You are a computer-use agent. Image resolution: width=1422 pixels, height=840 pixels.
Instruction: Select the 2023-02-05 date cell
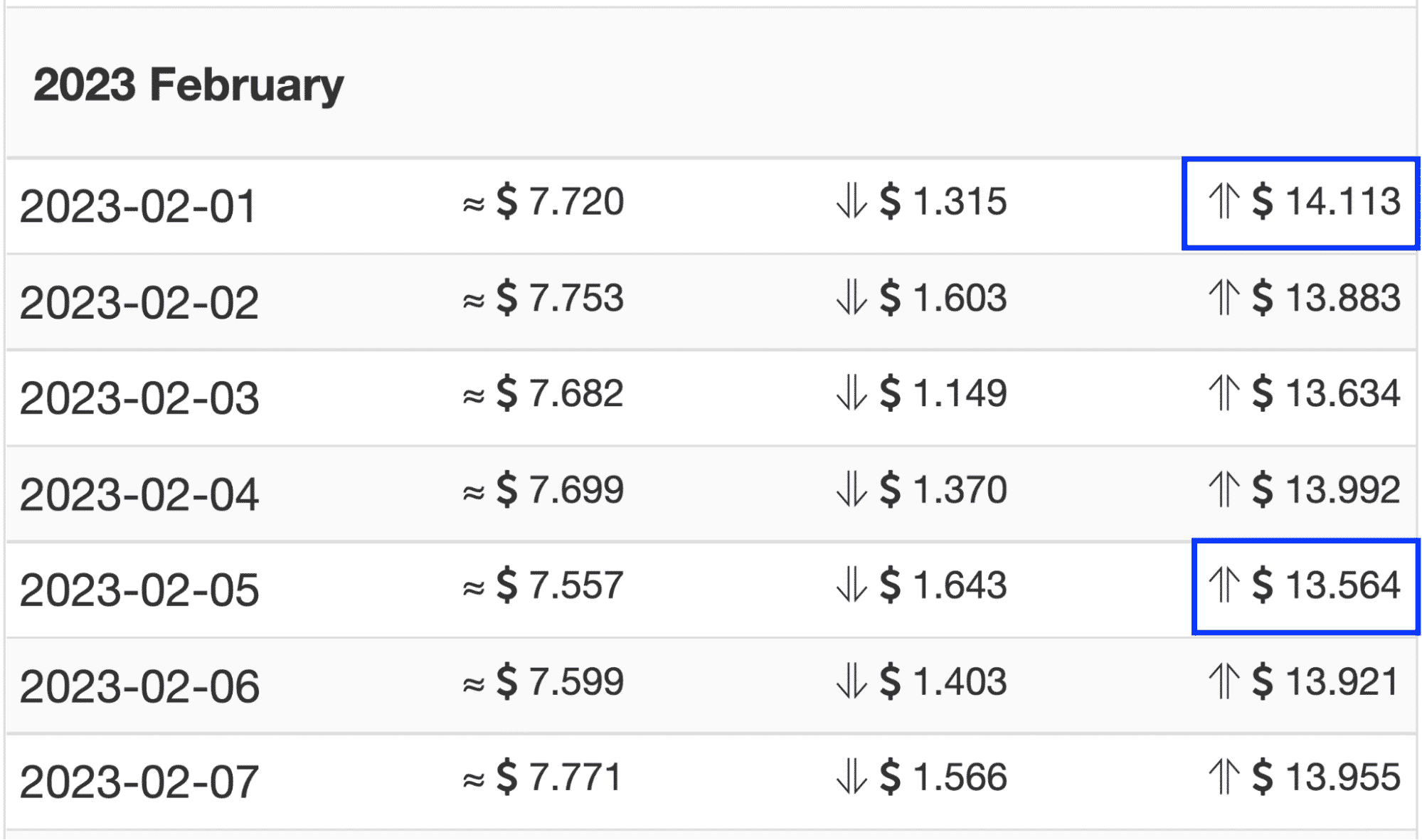point(139,590)
